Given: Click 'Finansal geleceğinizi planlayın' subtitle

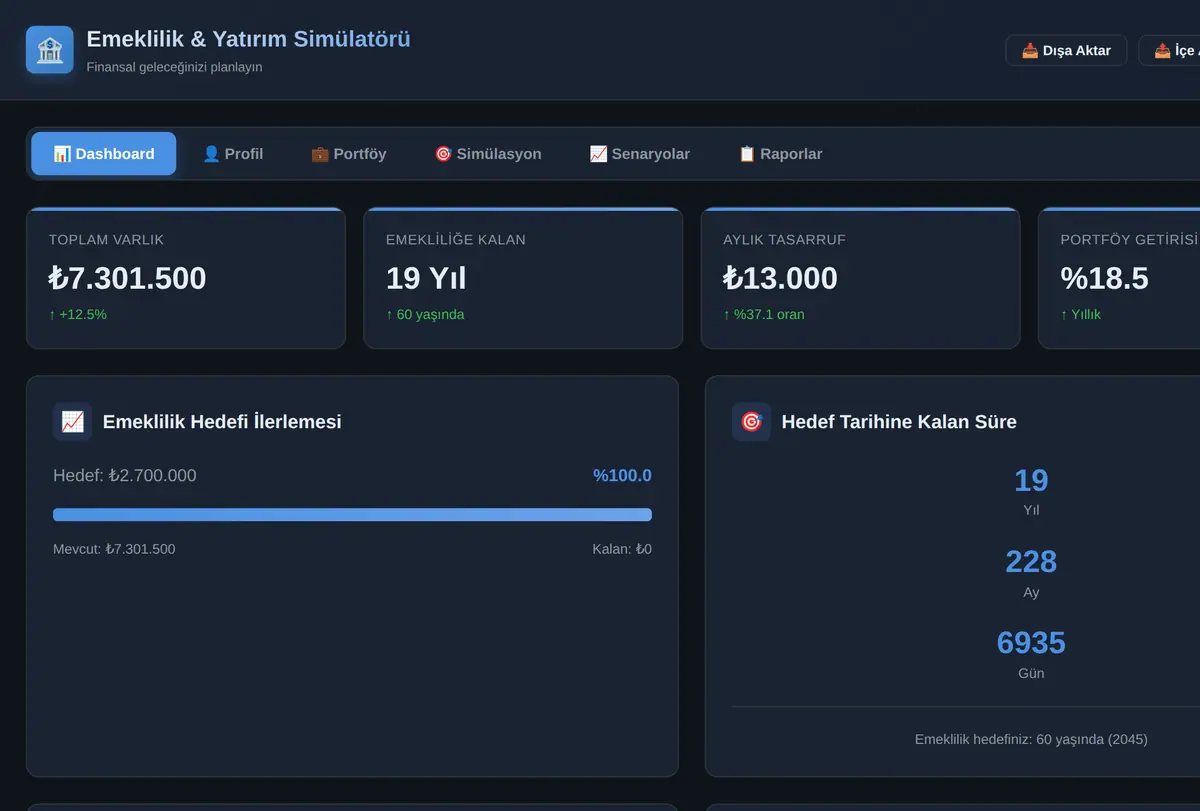Looking at the screenshot, I should [175, 67].
